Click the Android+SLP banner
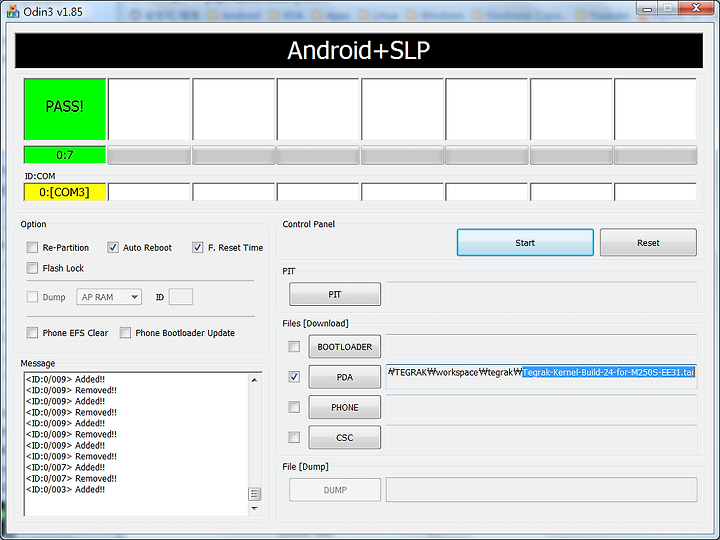 click(359, 51)
